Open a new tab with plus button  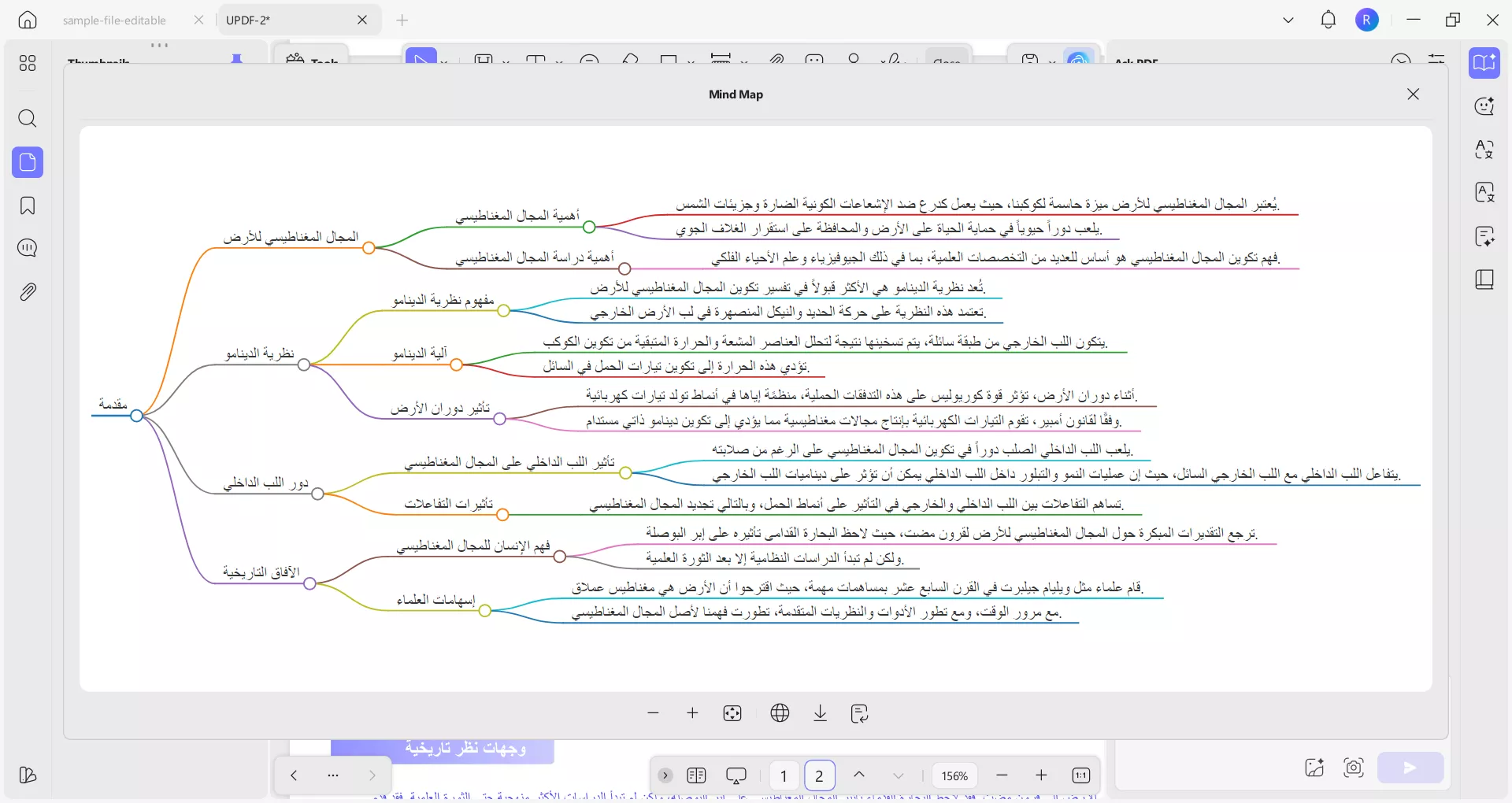pos(402,20)
